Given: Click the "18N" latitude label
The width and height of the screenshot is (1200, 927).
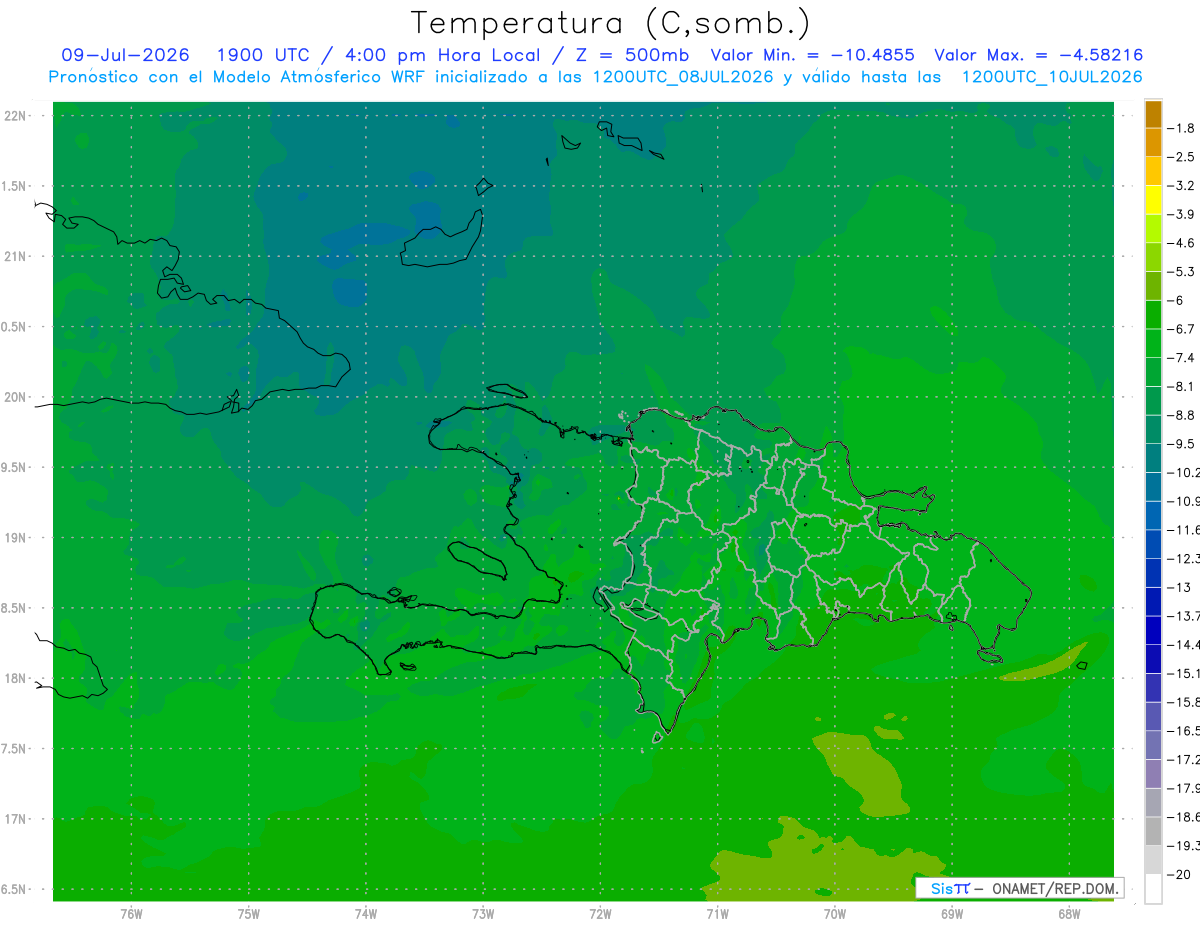Looking at the screenshot, I should pos(15,679).
